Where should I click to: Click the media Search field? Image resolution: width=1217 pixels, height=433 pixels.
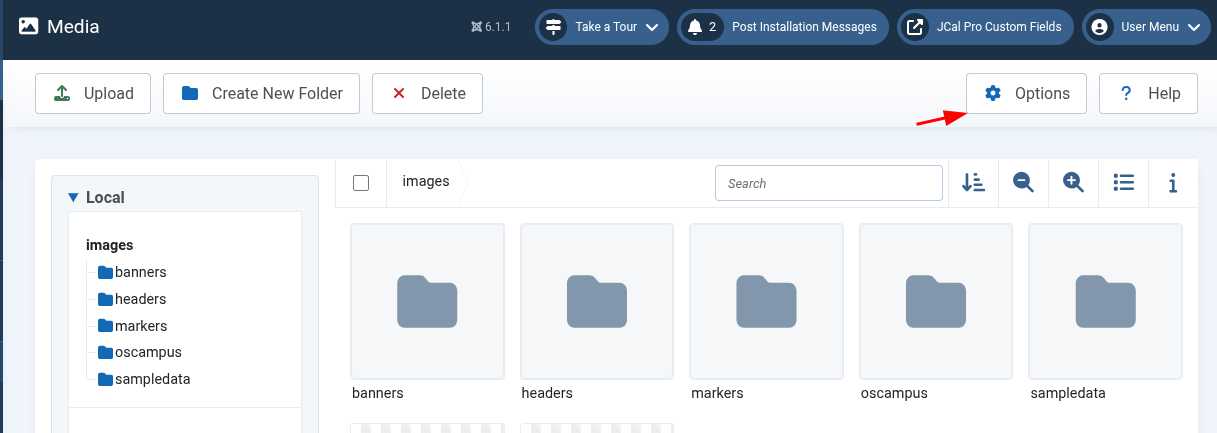[829, 183]
